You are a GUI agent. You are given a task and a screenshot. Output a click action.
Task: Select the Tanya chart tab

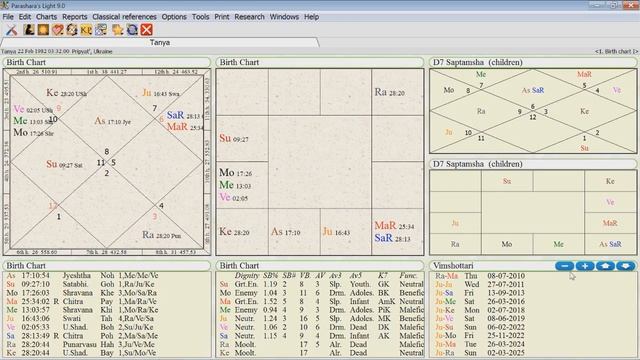[x=160, y=42]
